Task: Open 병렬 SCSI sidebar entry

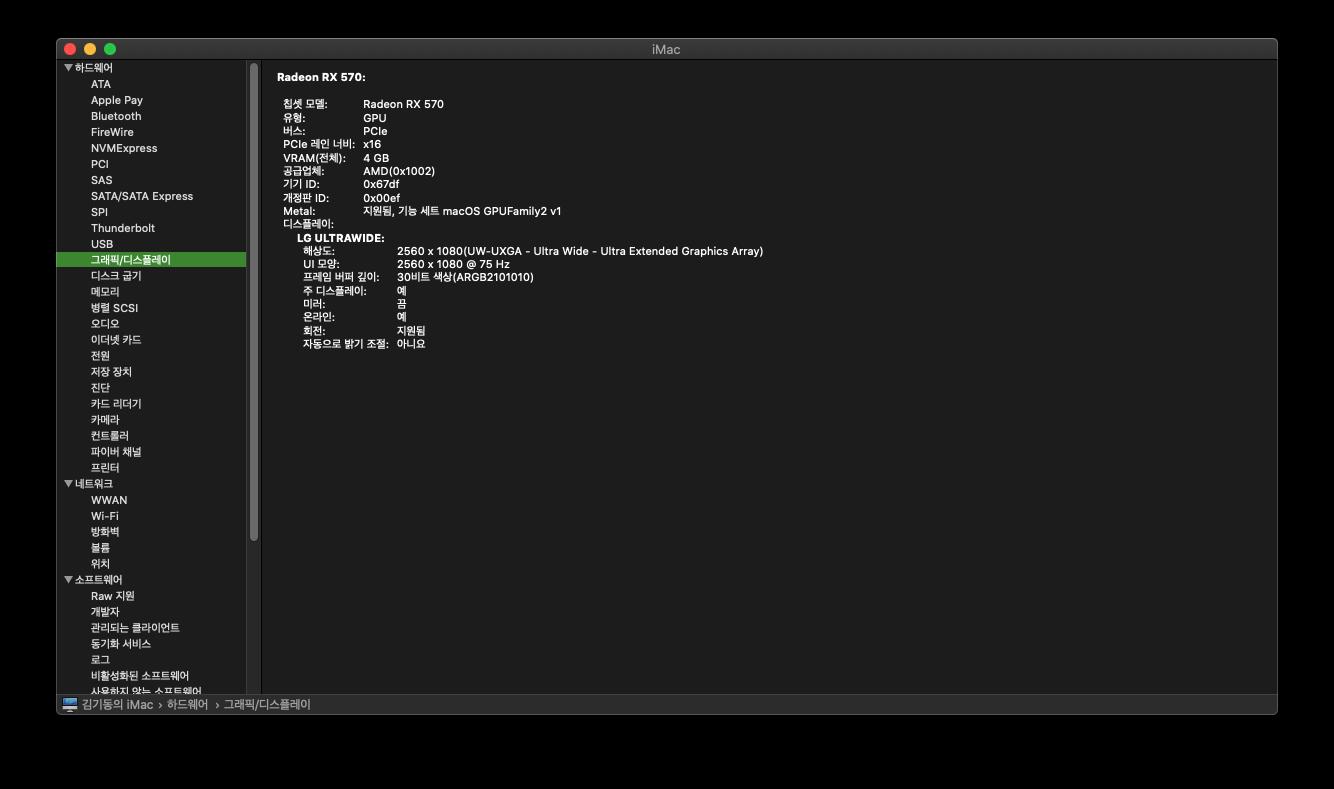Action: (115, 308)
